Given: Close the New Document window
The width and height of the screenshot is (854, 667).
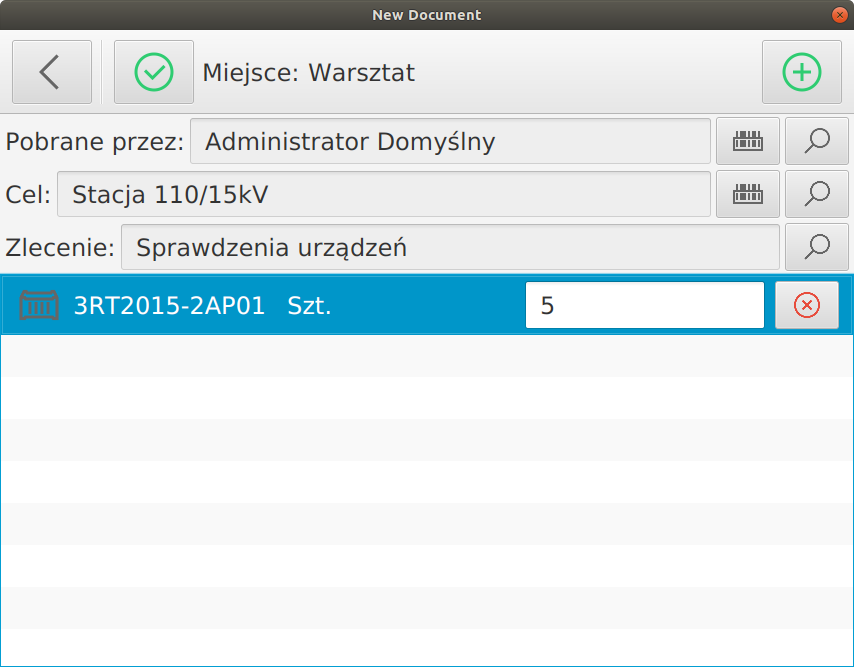Looking at the screenshot, I should pos(838,14).
